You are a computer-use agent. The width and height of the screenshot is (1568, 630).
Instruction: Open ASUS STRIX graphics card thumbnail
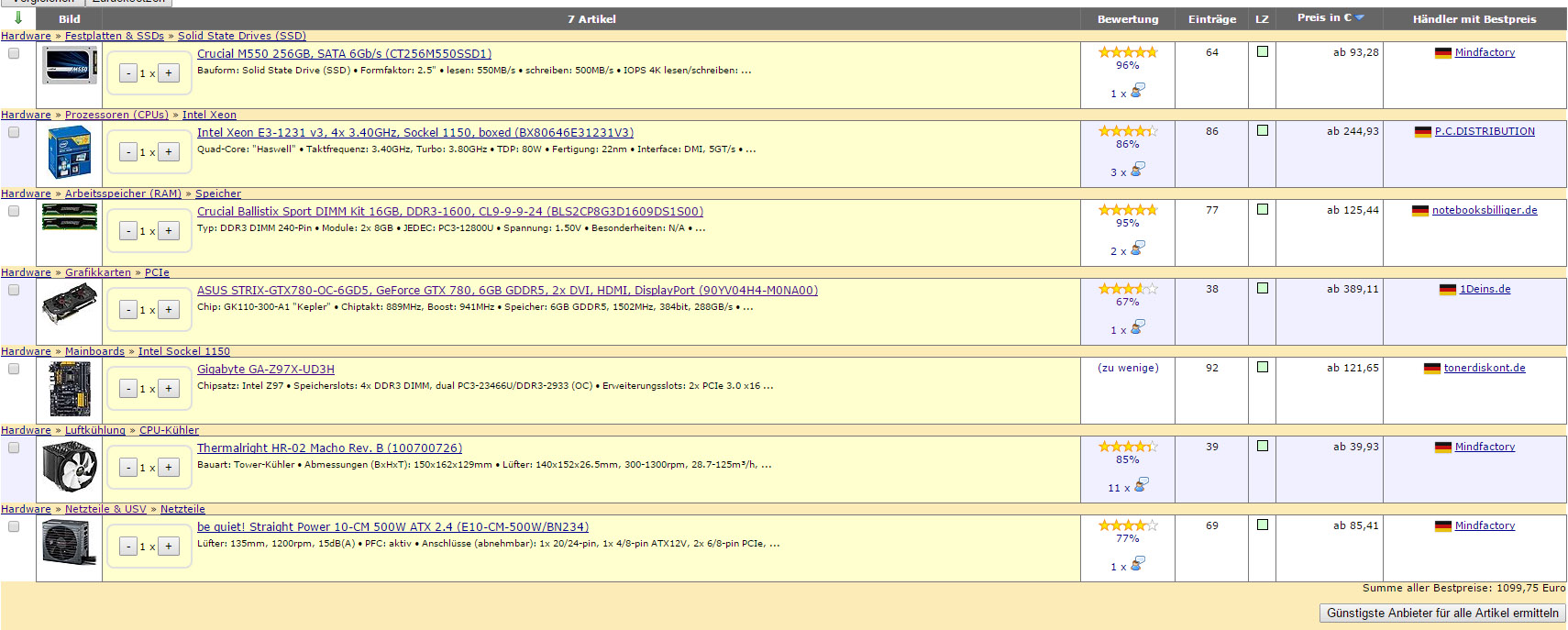tap(70, 304)
